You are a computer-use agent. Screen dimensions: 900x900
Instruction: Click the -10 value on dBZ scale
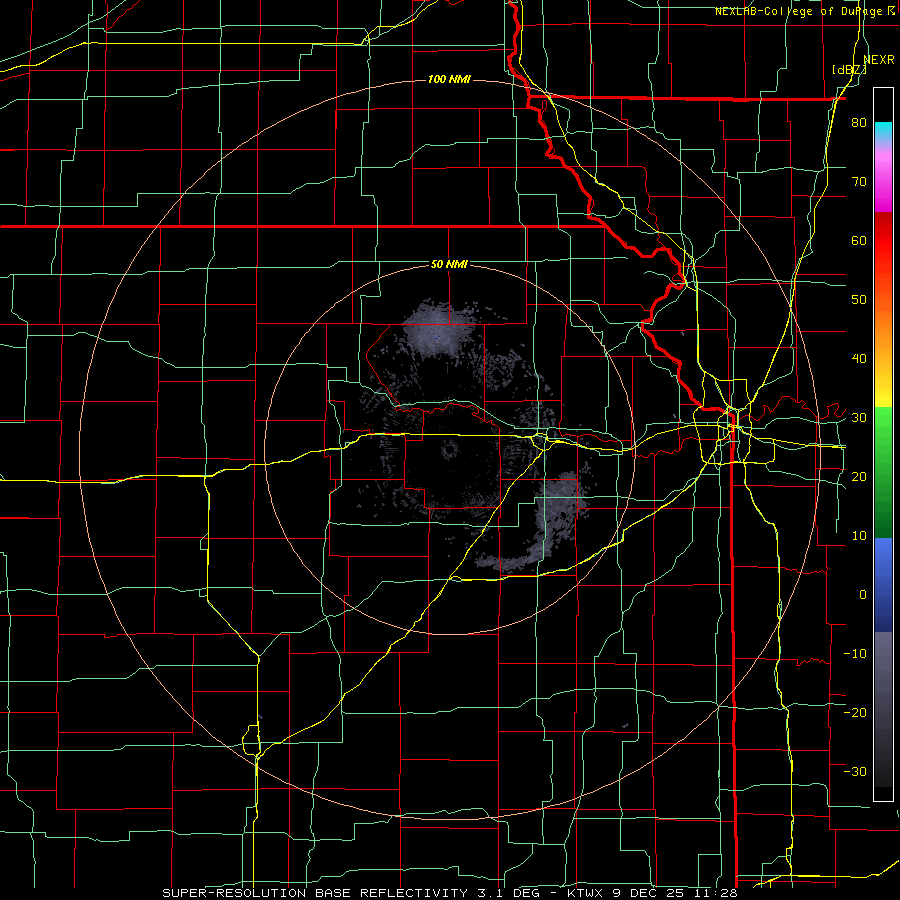855,653
